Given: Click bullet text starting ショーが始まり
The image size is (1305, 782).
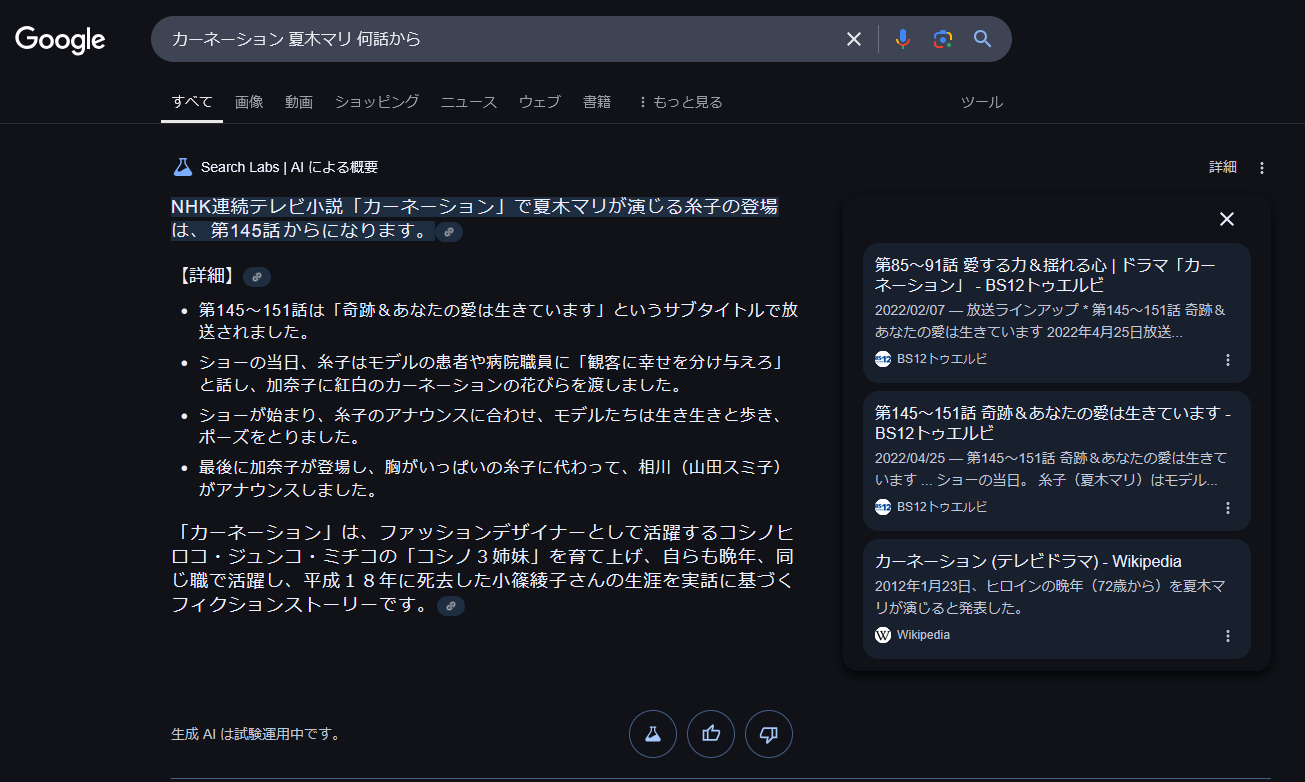Looking at the screenshot, I should point(491,426).
